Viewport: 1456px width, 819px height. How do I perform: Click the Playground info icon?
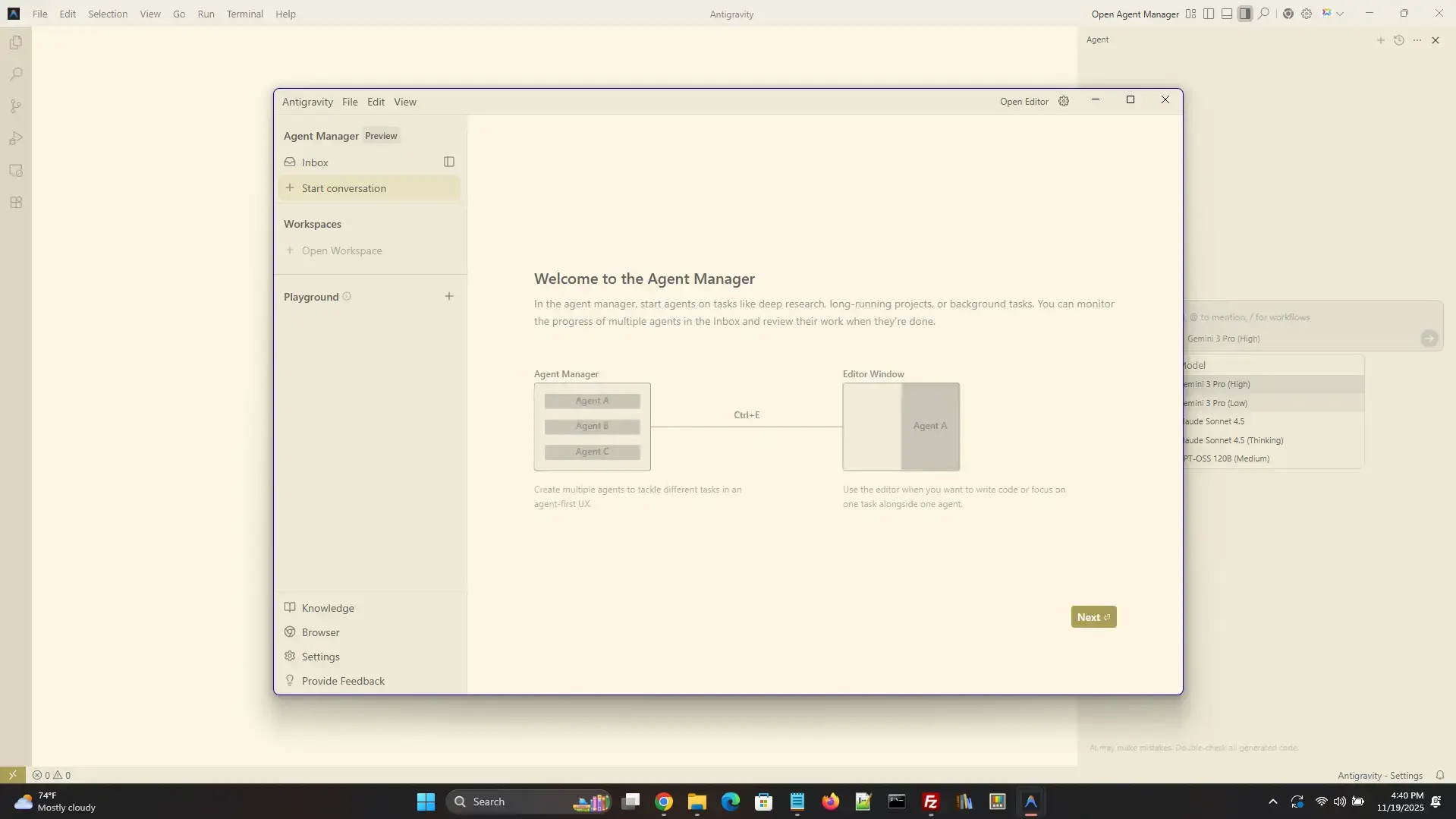point(347,297)
